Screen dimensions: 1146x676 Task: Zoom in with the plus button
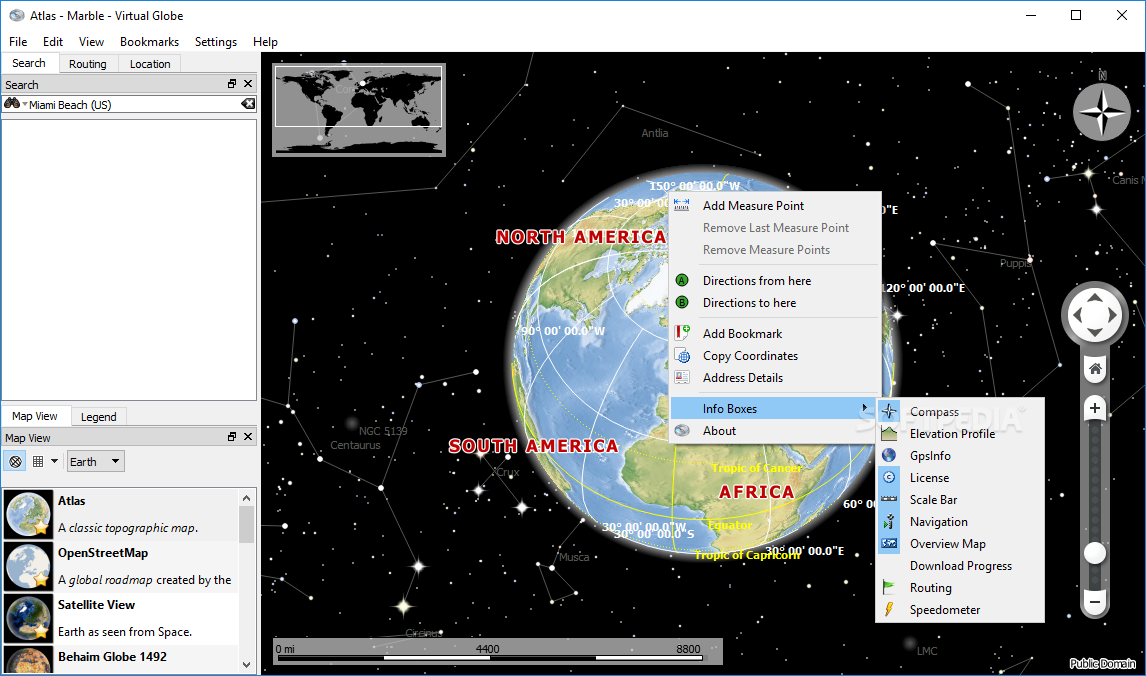point(1095,408)
